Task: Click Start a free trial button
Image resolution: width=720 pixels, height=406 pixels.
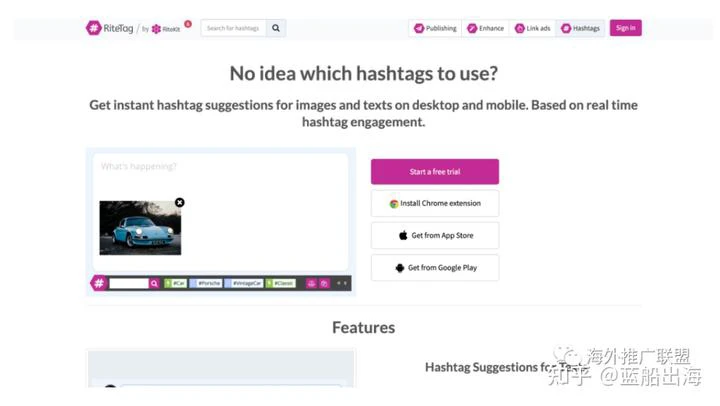Action: [x=435, y=172]
